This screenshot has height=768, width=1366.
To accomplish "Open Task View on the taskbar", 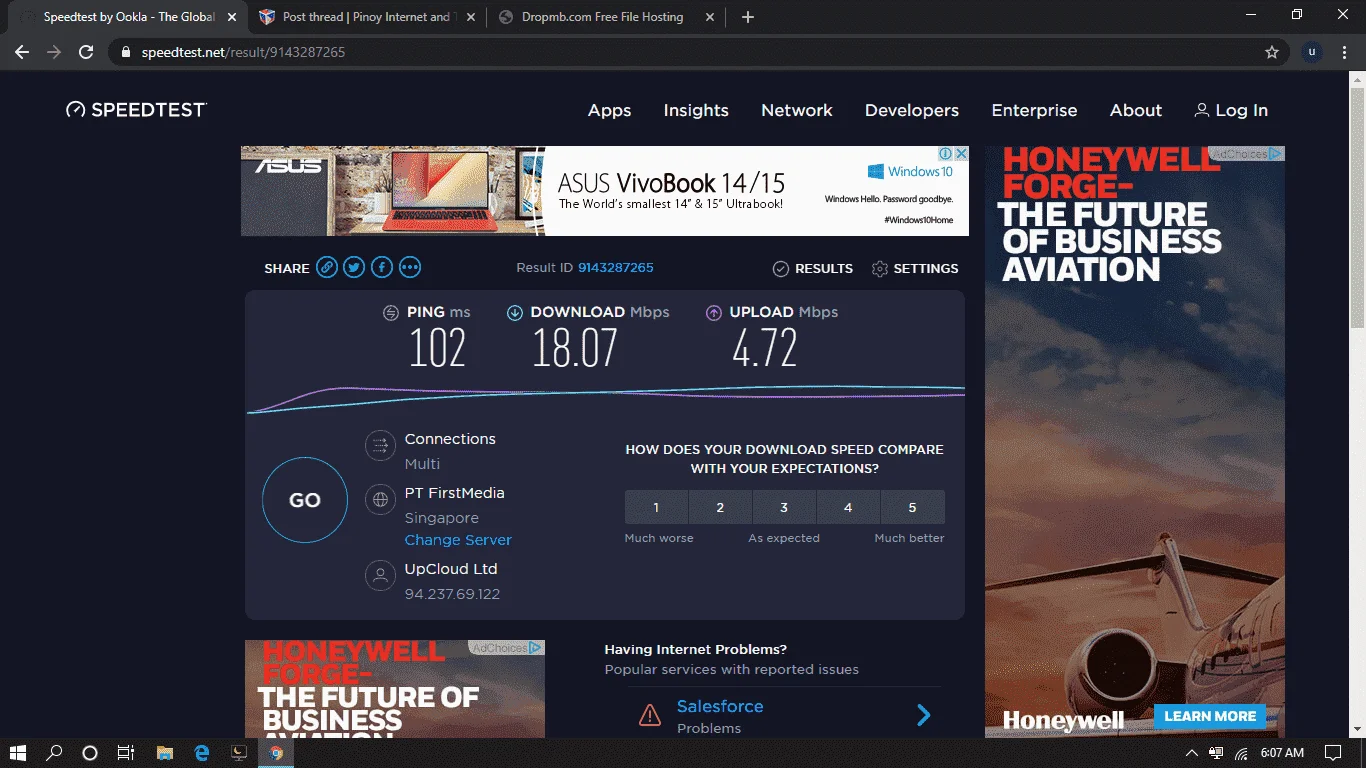I will [126, 753].
